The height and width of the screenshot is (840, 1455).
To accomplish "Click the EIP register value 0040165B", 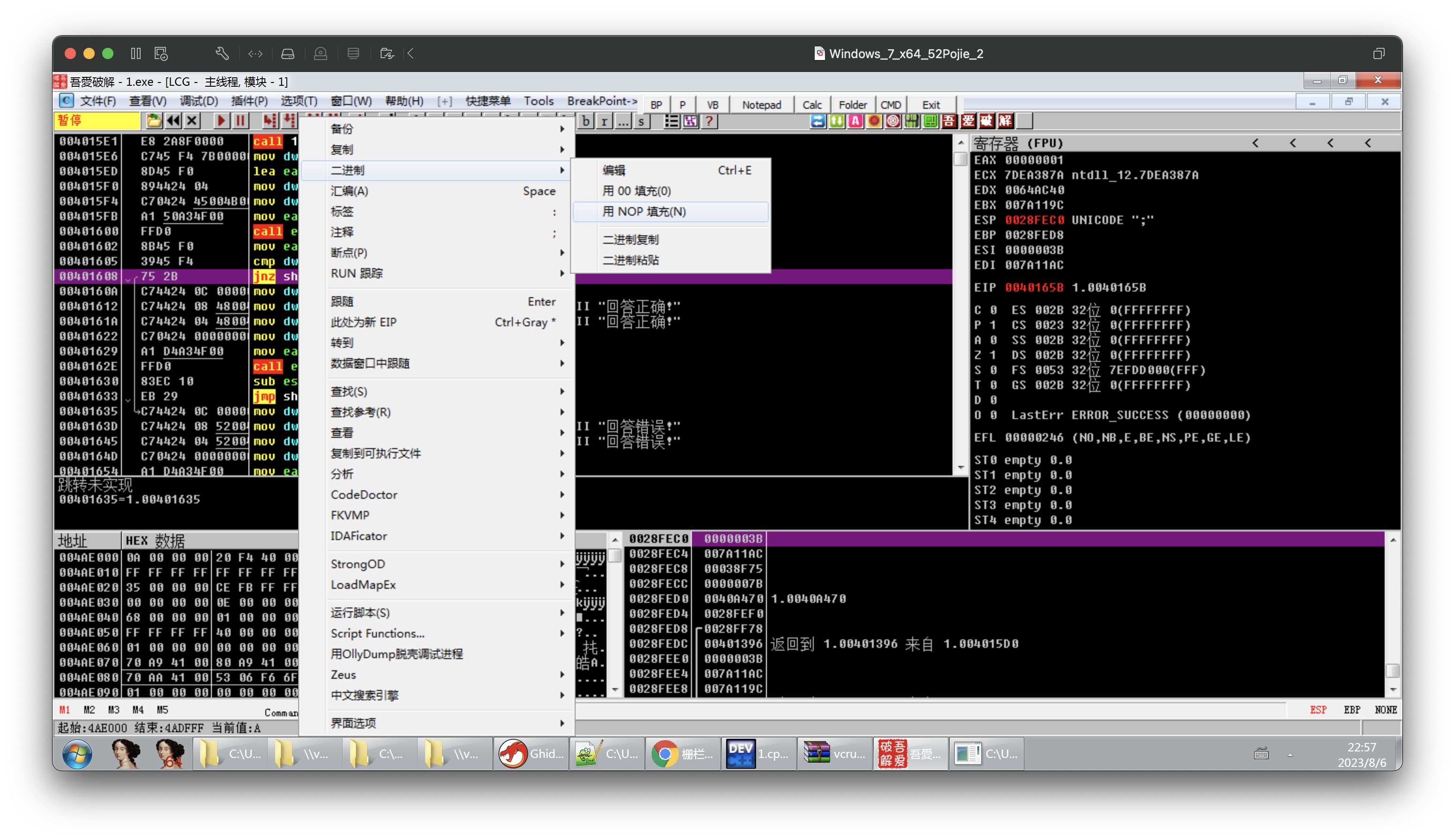I will pyautogui.click(x=1035, y=287).
